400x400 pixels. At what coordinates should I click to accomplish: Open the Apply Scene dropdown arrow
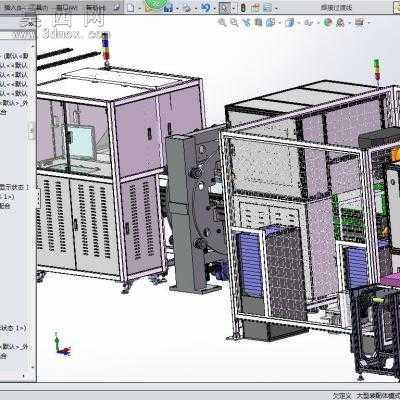349,23
